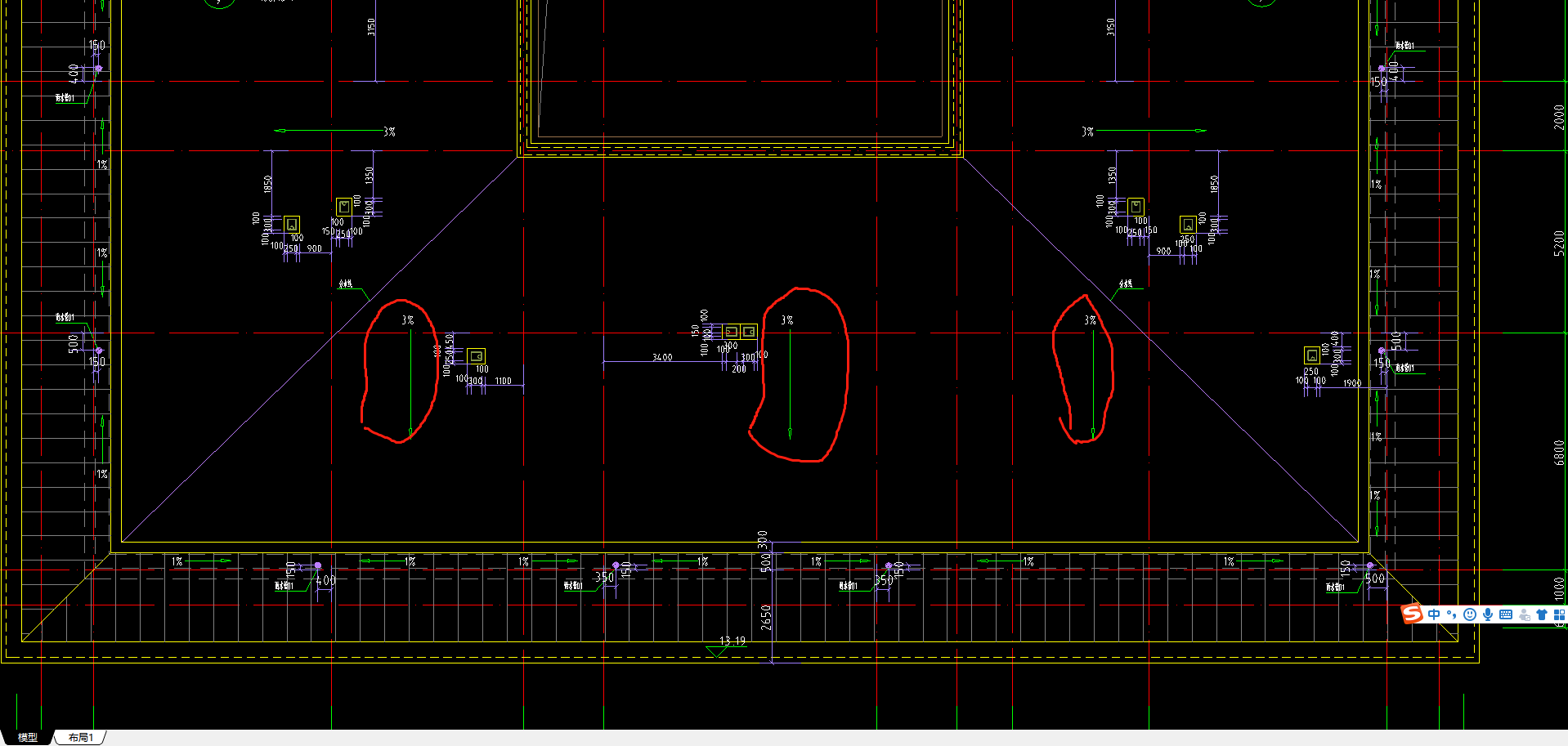Select the 2650 vertical dimension text
This screenshot has width=1568, height=746.
(766, 617)
